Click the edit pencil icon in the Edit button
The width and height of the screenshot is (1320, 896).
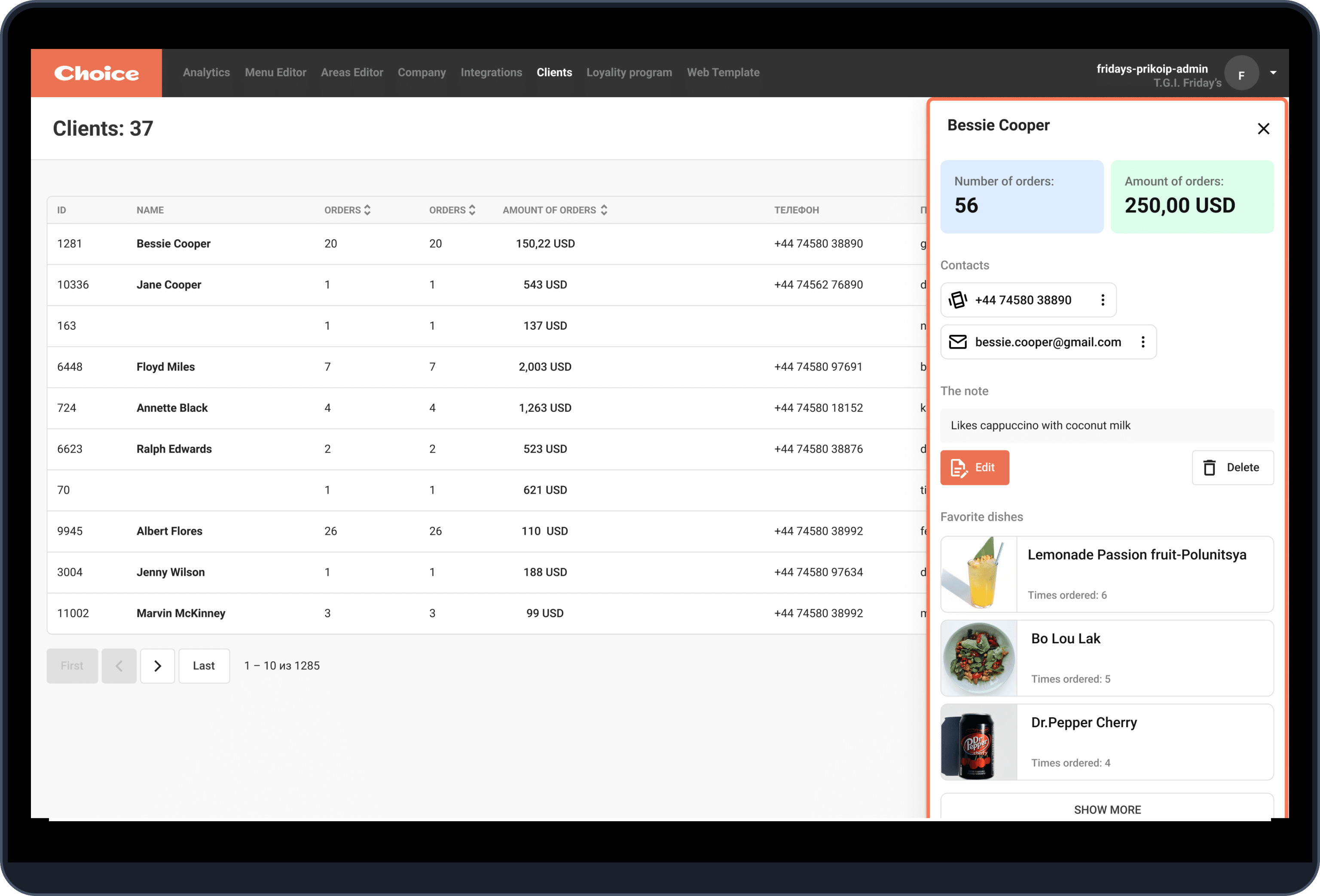click(959, 467)
